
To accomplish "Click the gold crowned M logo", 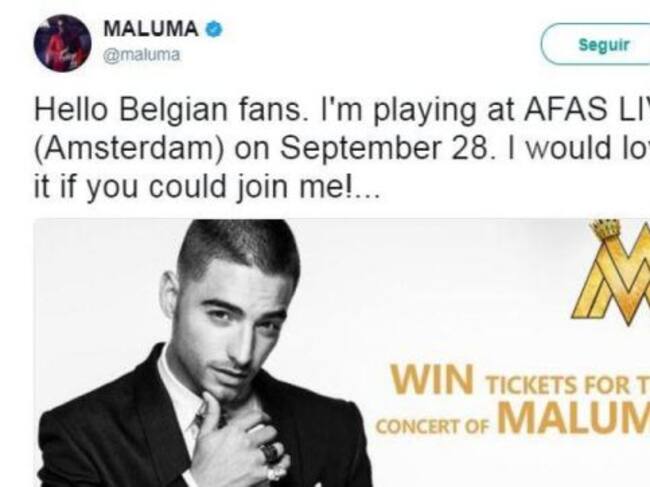I will click(x=611, y=273).
